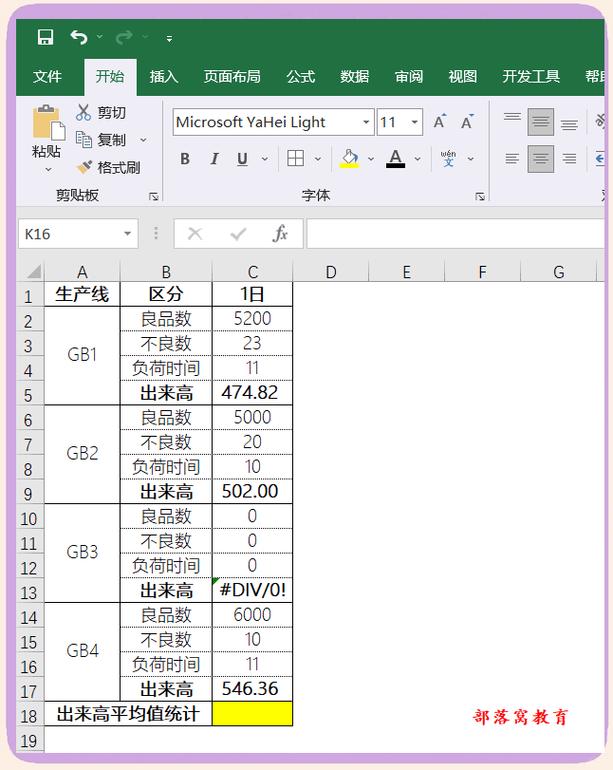This screenshot has width=613, height=770.
Task: Switch to the 数据 ribbon tab
Action: (x=355, y=77)
